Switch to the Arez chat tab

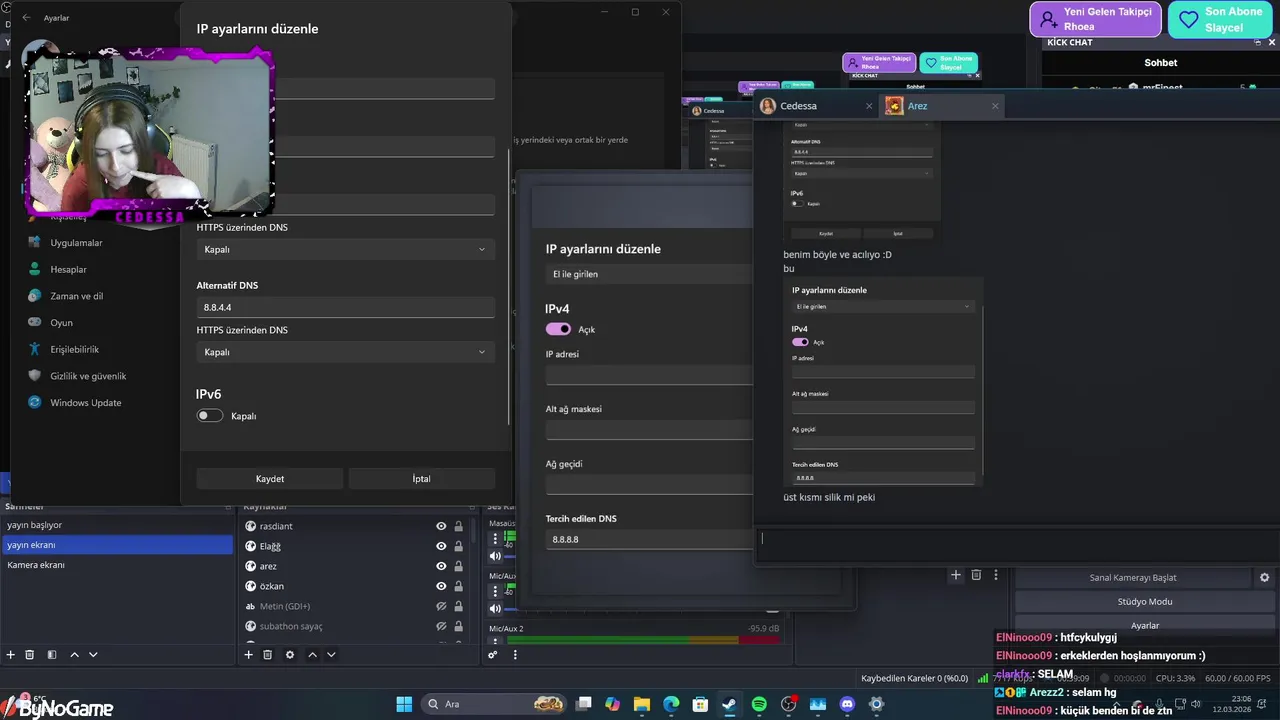click(942, 106)
